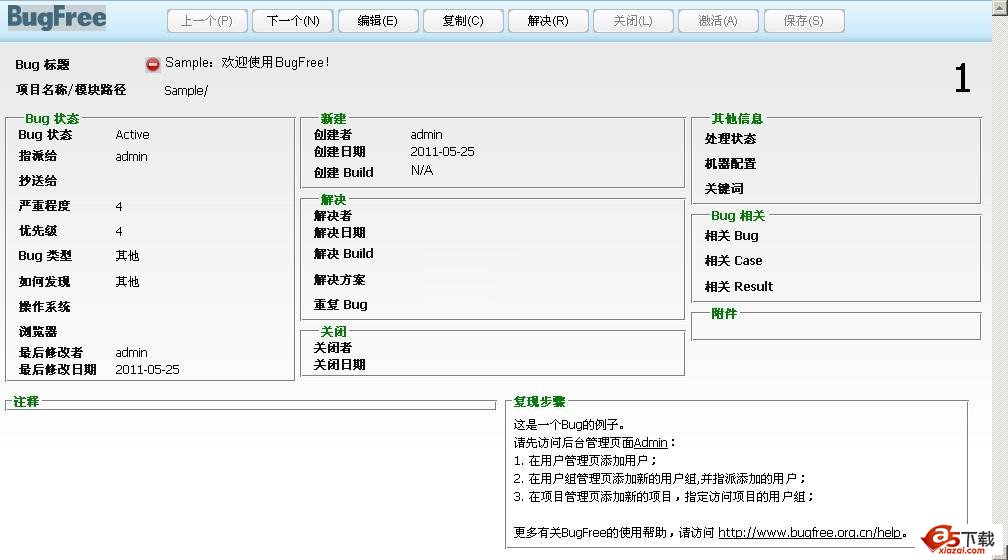The width and height of the screenshot is (1008, 560).
Task: Click the 严重程度 value 4
Action: (119, 206)
